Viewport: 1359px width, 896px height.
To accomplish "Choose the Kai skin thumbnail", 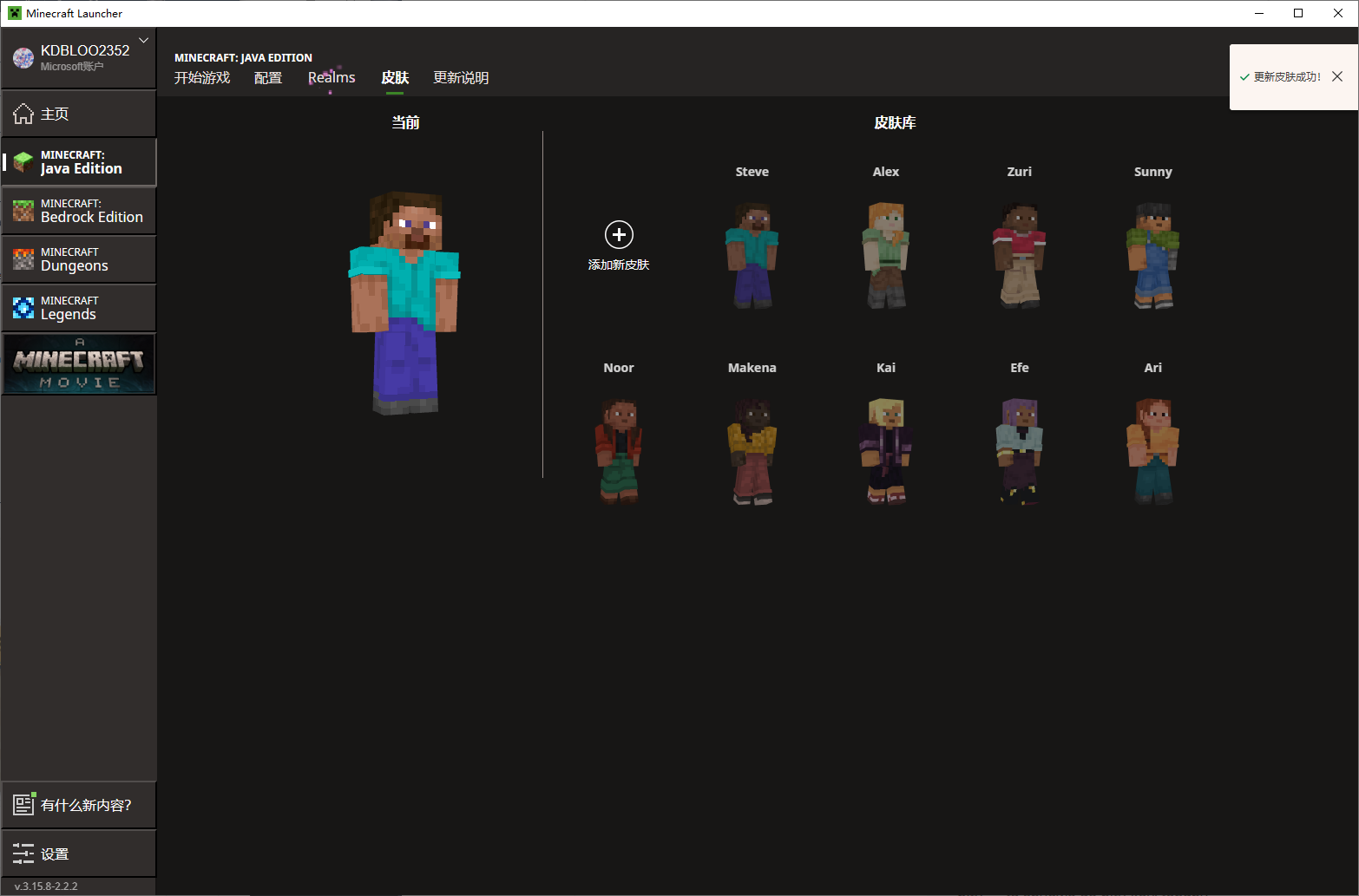I will tap(886, 452).
